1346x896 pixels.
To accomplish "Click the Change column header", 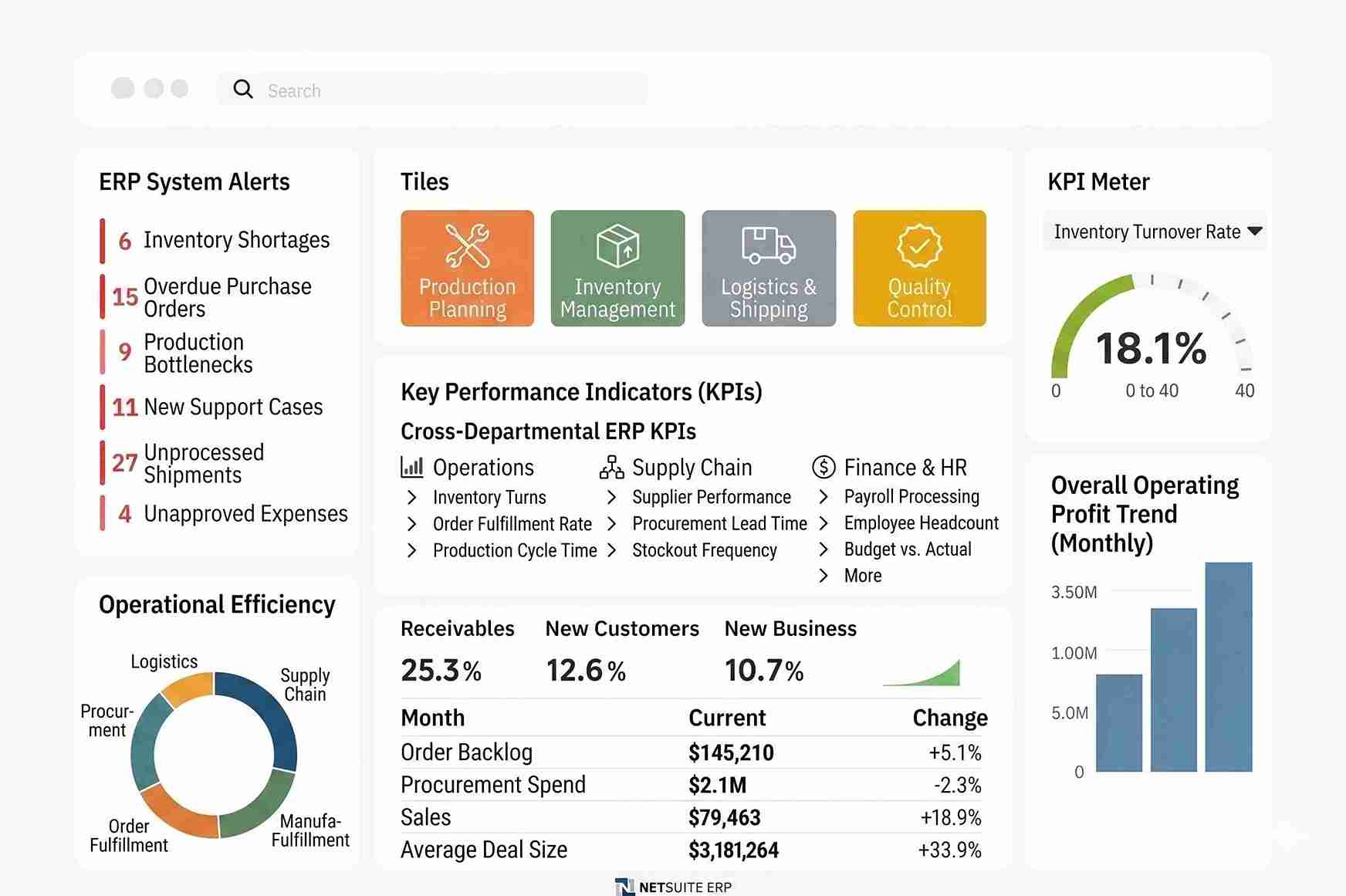I will (x=950, y=718).
